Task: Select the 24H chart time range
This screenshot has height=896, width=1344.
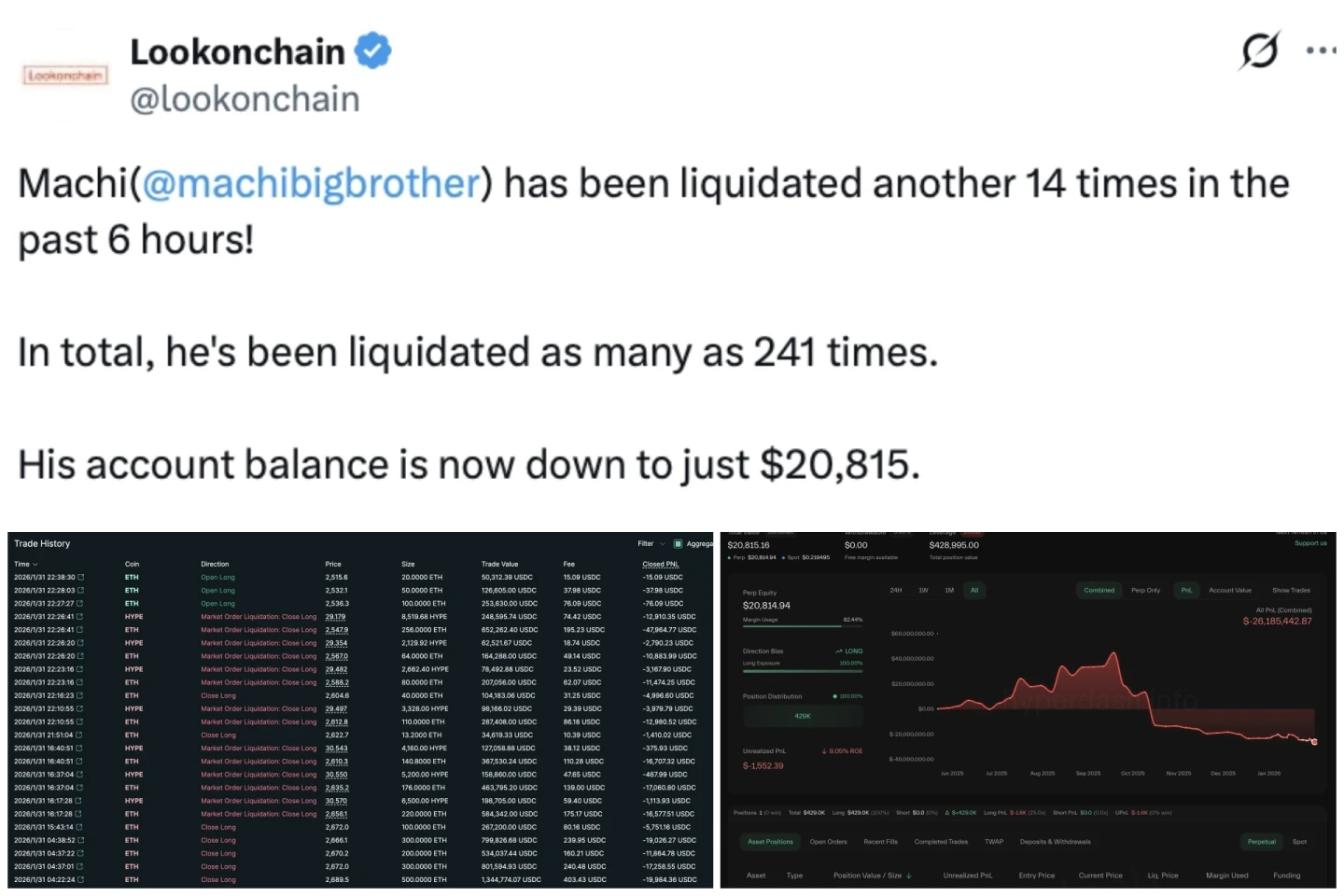Action: 896,591
